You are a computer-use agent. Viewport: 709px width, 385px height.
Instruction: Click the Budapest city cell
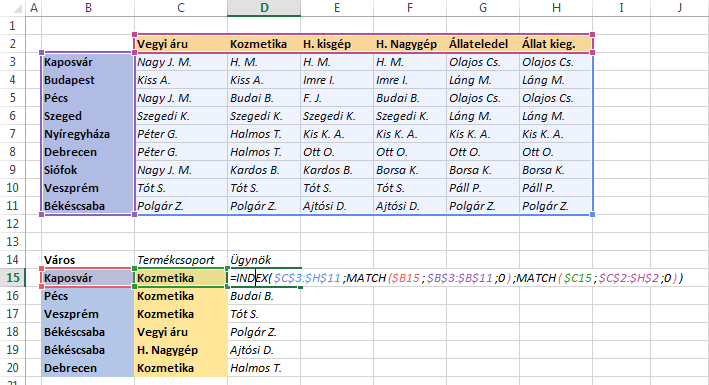88,80
